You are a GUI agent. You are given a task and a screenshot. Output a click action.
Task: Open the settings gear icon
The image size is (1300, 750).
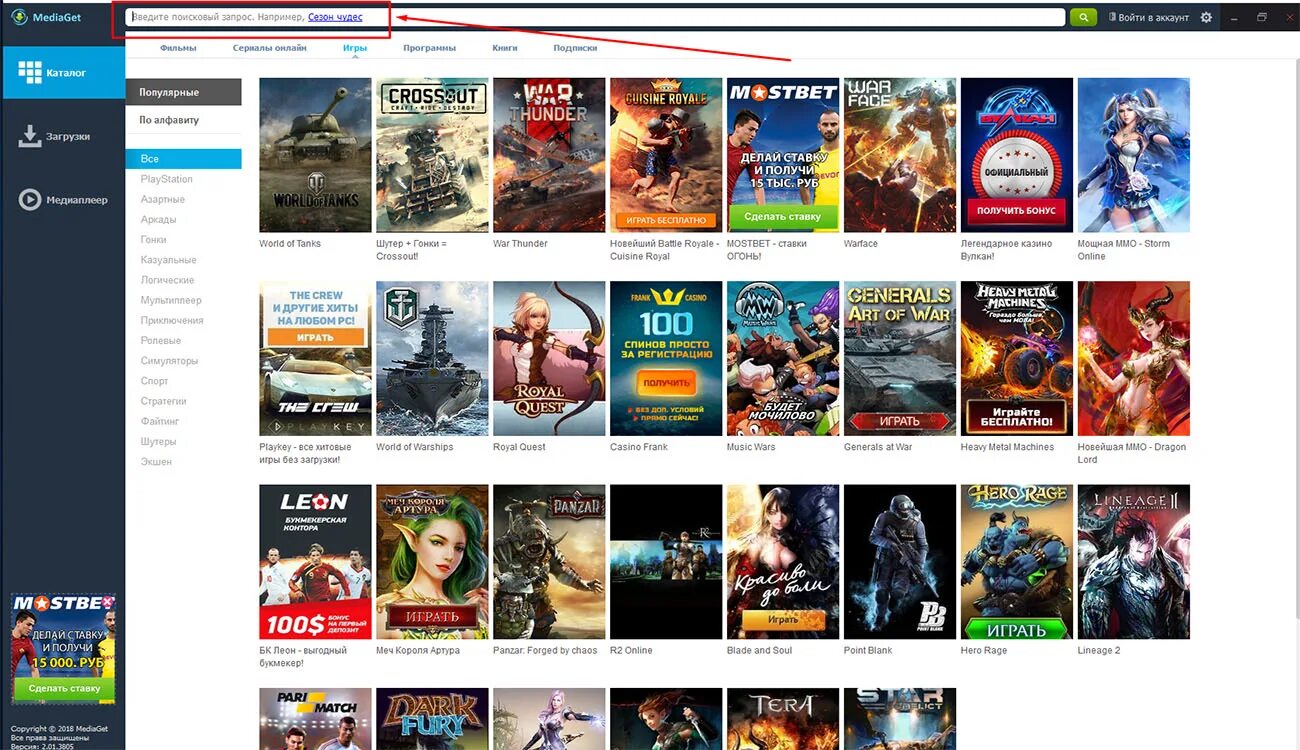pyautogui.click(x=1206, y=17)
